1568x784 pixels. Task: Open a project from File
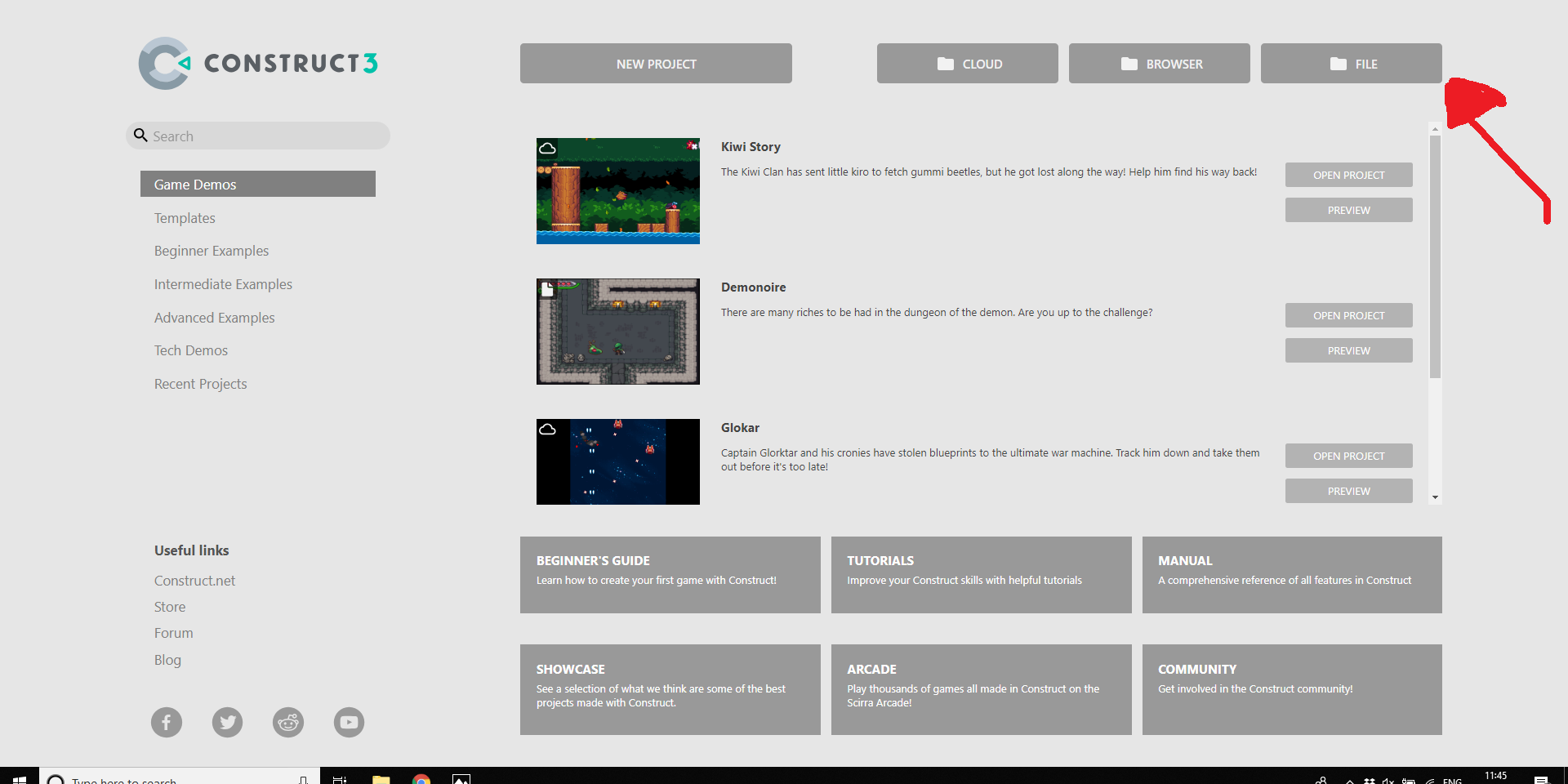(1352, 64)
